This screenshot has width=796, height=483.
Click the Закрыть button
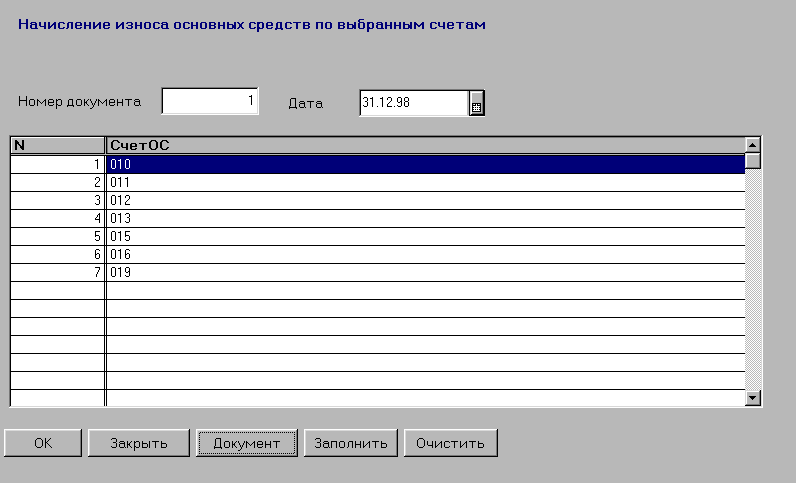[x=139, y=443]
